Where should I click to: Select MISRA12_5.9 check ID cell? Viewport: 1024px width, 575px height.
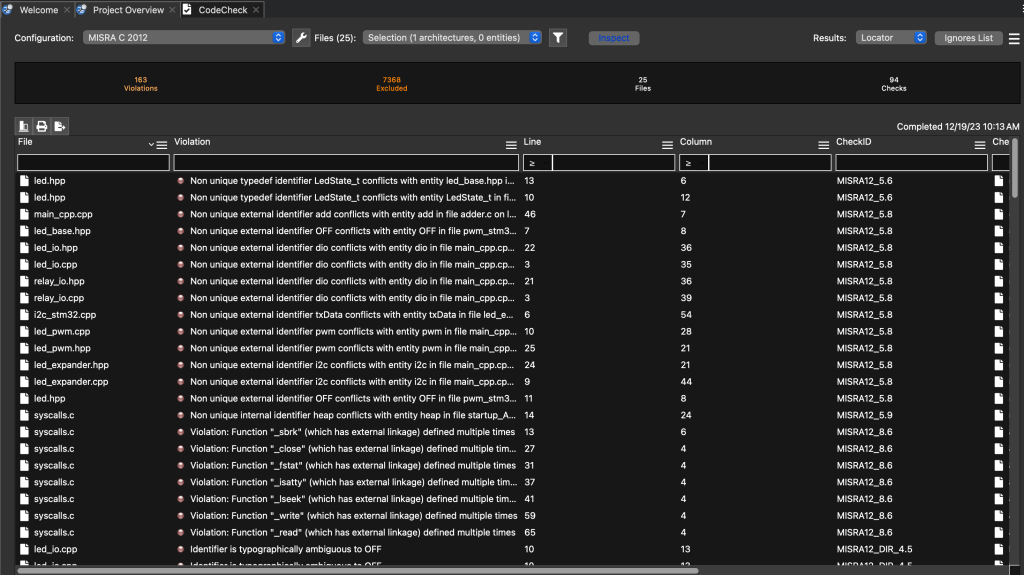pos(865,416)
